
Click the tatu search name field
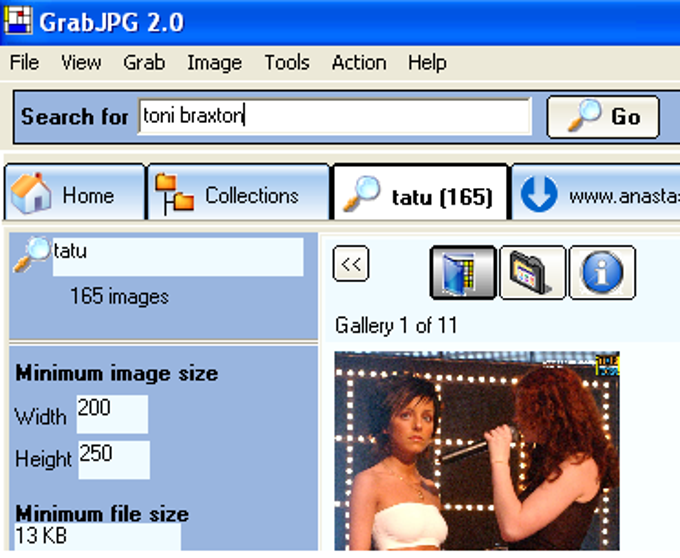point(178,257)
